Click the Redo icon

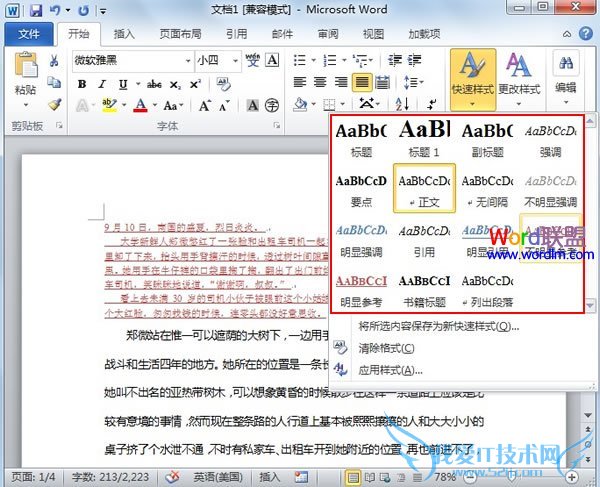83,10
